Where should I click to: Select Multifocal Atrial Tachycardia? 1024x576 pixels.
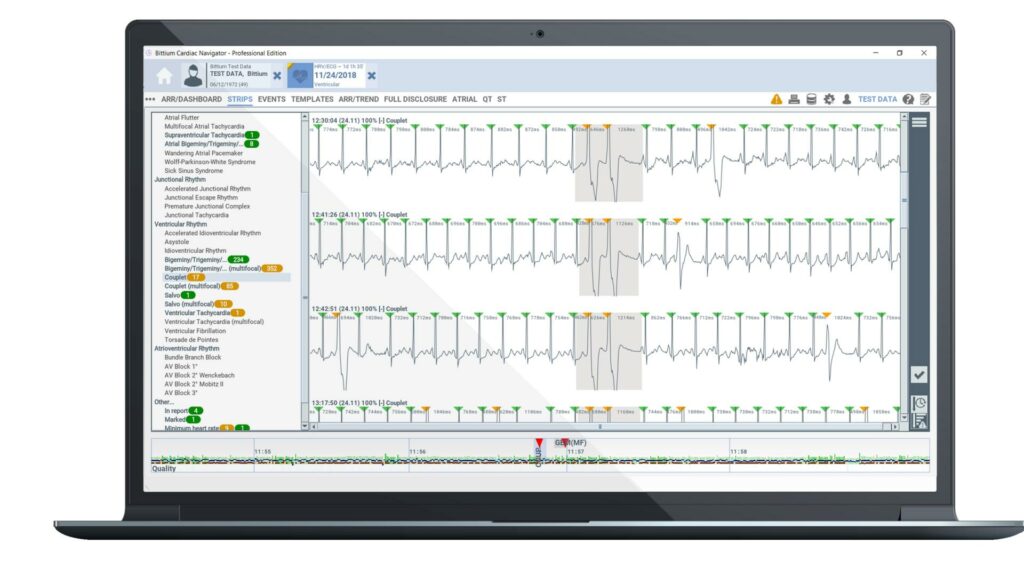tap(204, 127)
